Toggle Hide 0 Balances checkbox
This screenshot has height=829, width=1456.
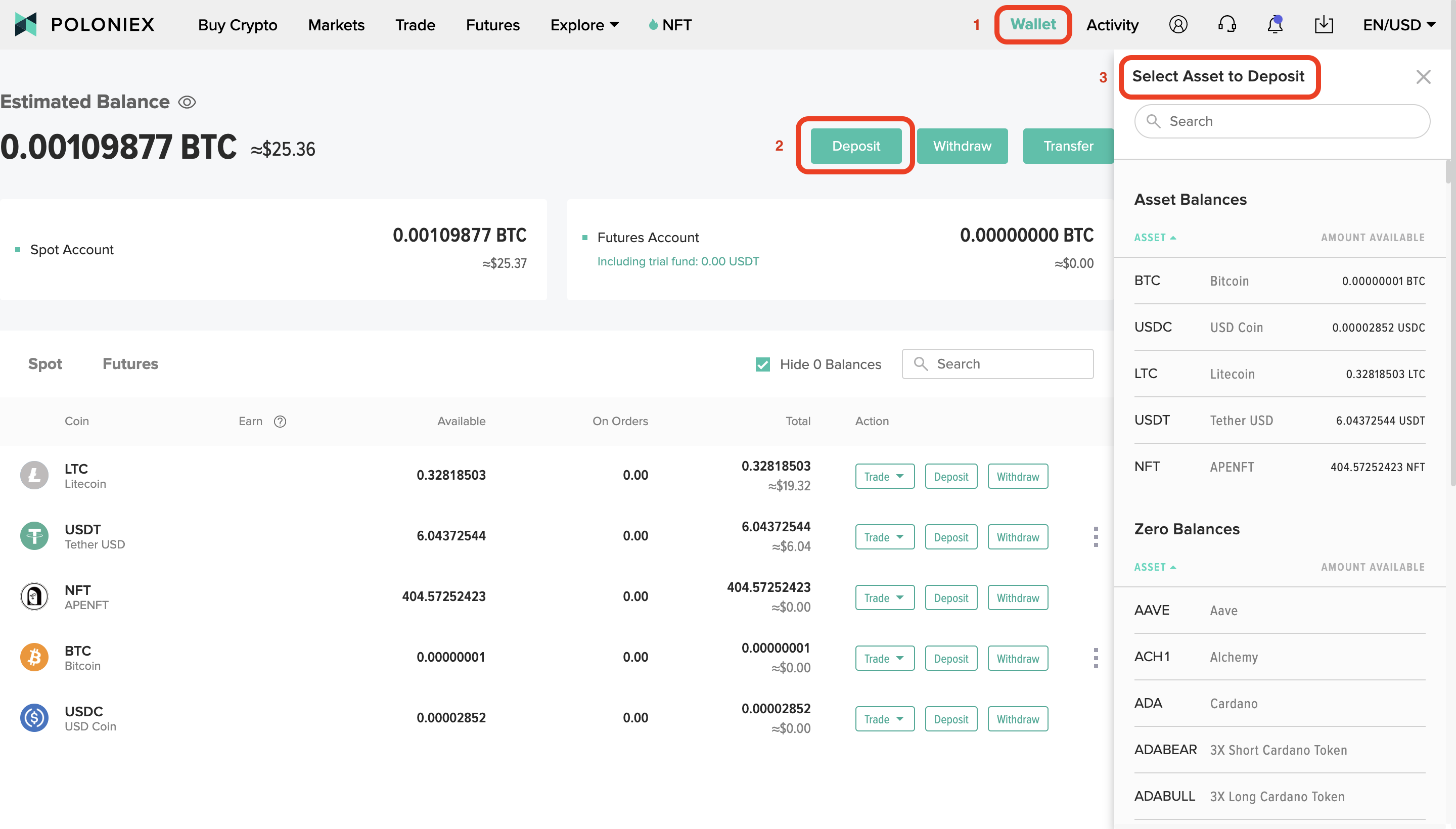click(x=763, y=364)
